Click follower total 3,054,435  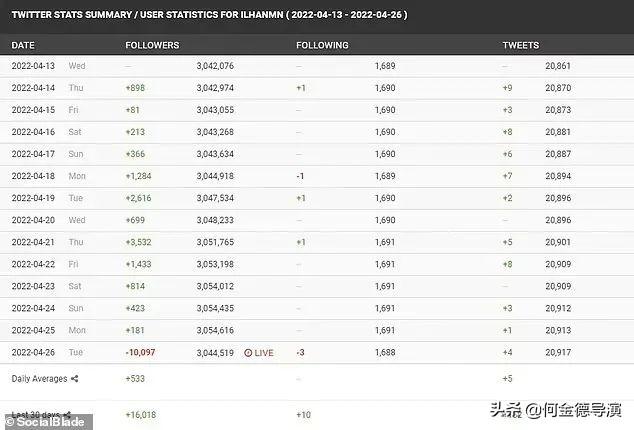pos(215,308)
